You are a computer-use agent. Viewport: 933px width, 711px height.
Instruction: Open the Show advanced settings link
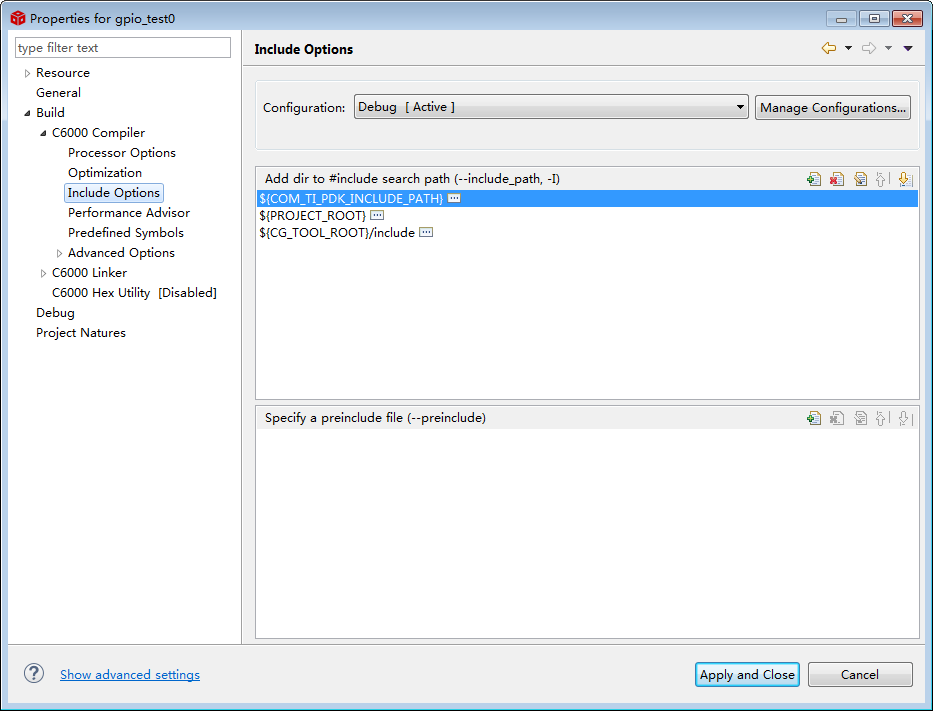click(130, 675)
